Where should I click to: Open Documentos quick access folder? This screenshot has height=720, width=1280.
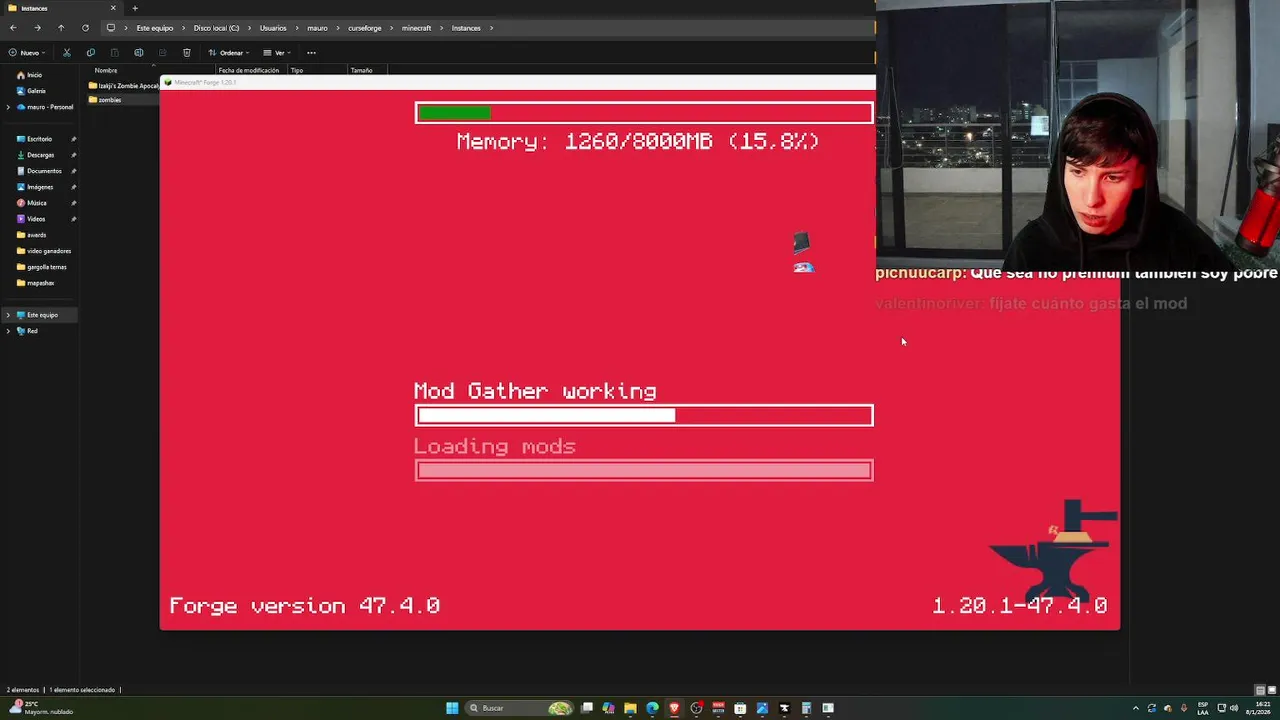pos(40,171)
